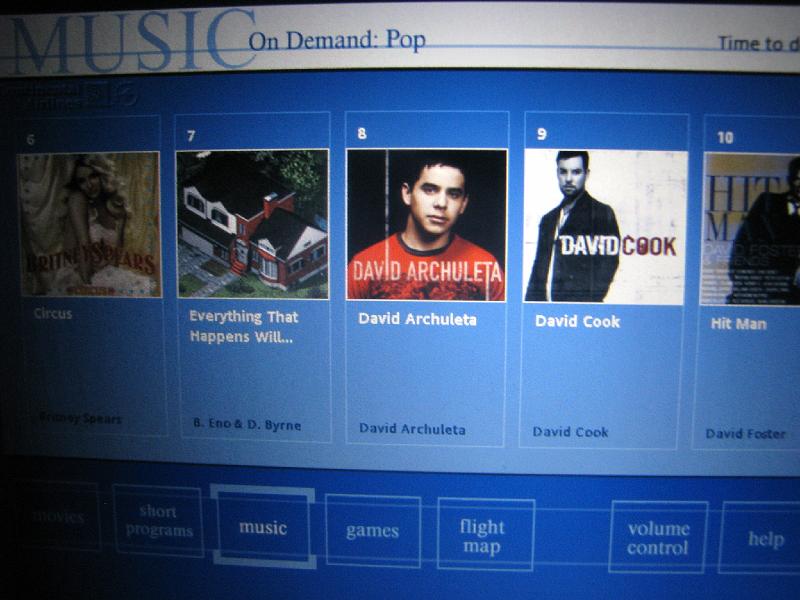Open volume control
Image resolution: width=800 pixels, height=600 pixels.
[658, 538]
